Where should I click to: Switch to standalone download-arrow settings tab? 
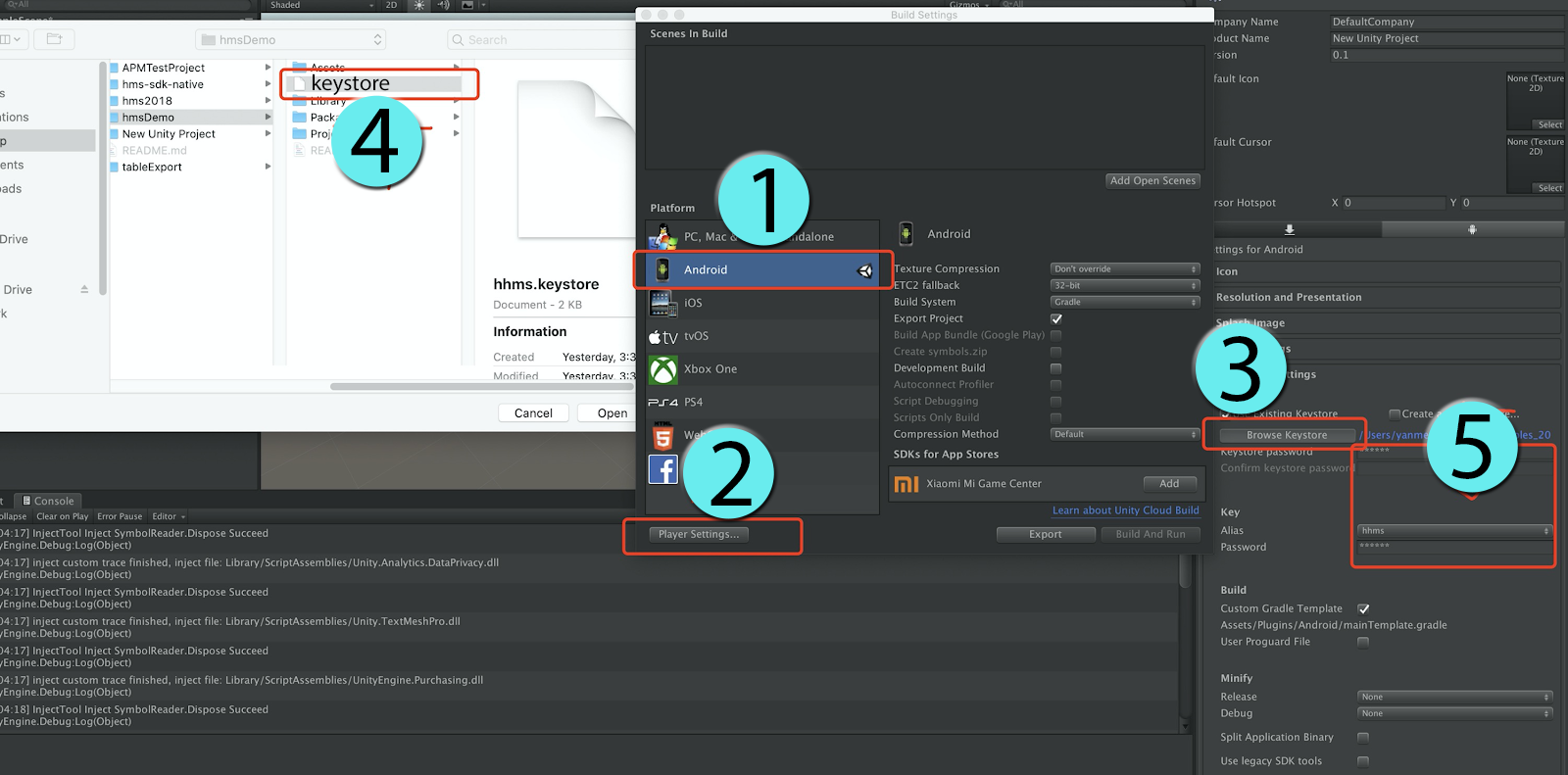[1290, 229]
